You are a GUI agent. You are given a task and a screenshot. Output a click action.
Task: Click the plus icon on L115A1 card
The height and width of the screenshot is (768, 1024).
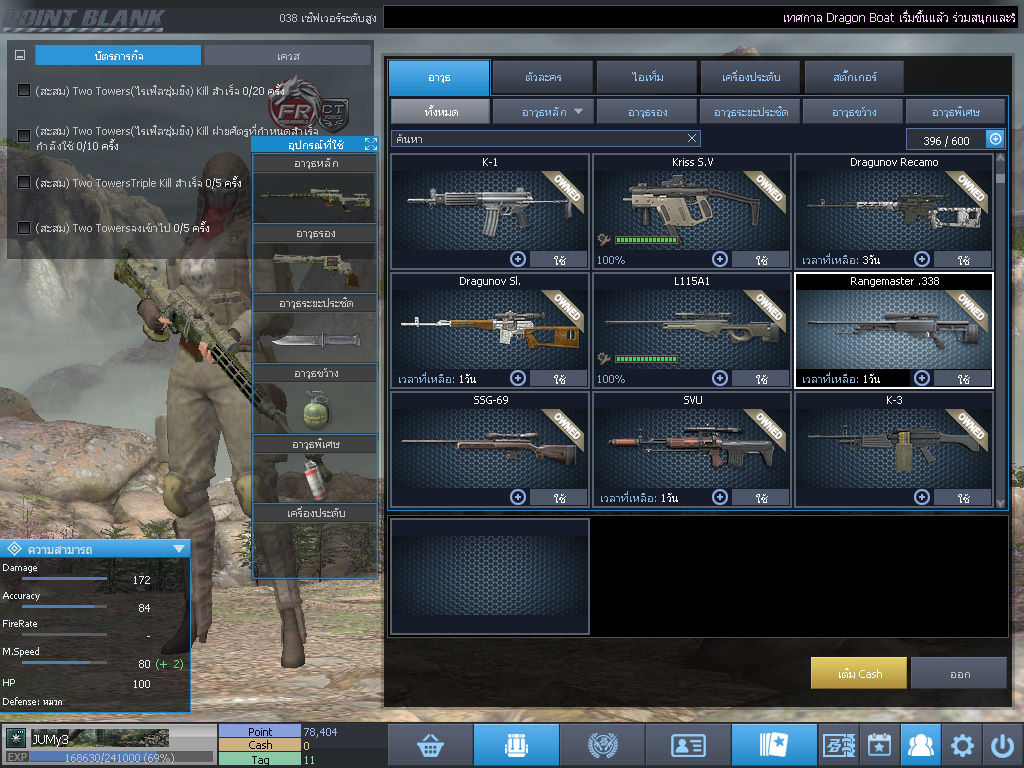click(720, 378)
